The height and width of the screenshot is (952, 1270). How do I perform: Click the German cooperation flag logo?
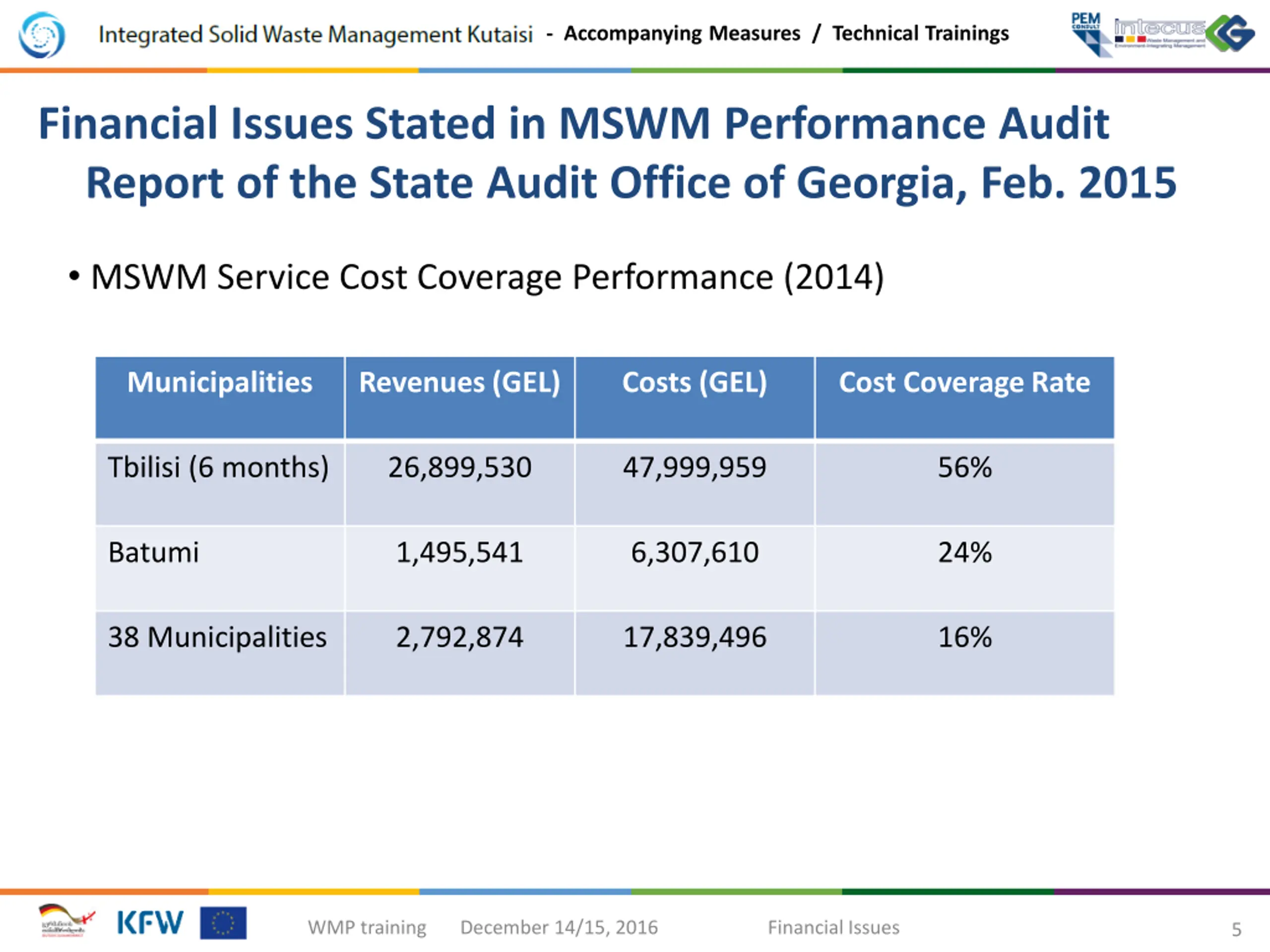click(x=66, y=921)
